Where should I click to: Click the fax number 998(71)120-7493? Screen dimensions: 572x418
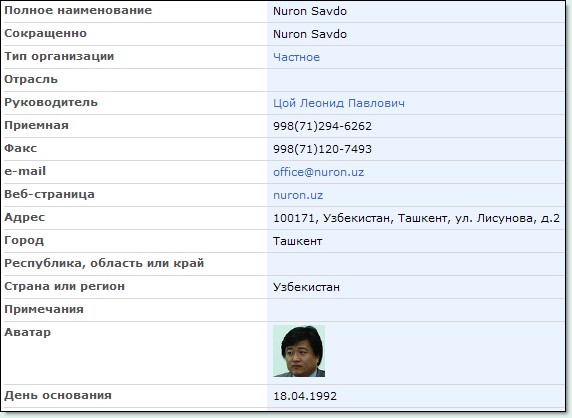[x=322, y=149]
